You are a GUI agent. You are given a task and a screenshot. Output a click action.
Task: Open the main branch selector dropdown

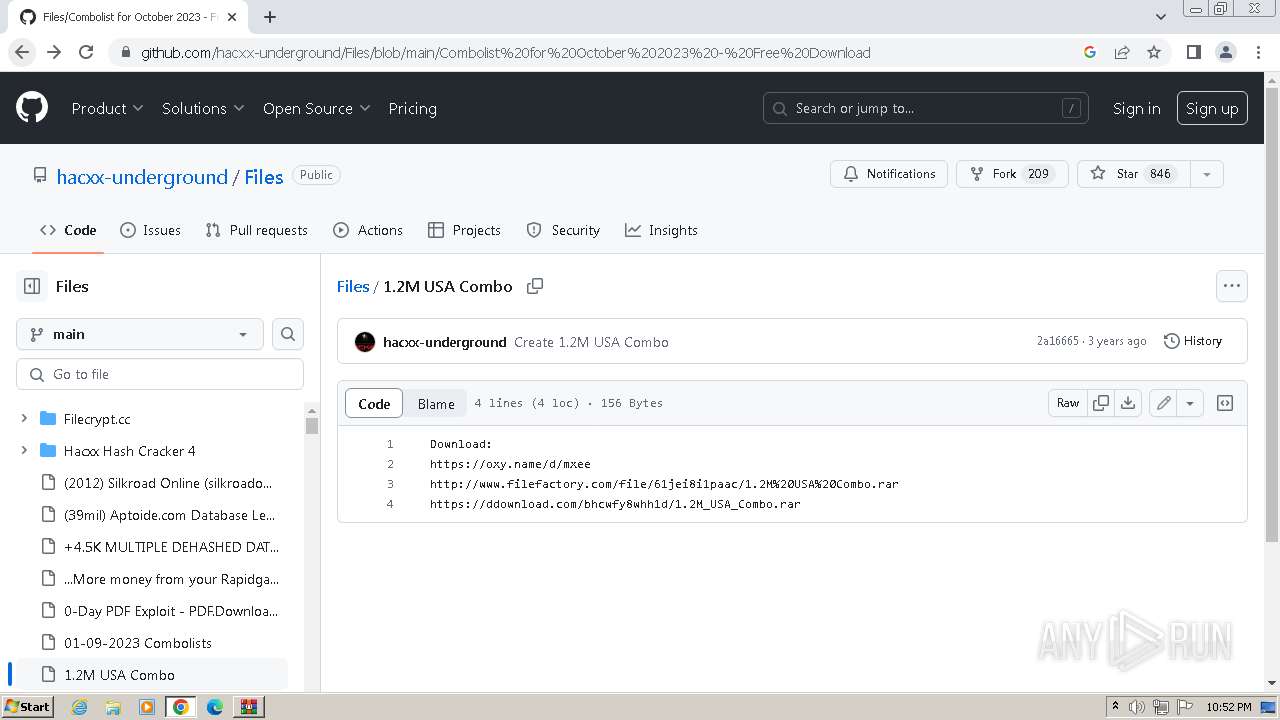(x=140, y=334)
